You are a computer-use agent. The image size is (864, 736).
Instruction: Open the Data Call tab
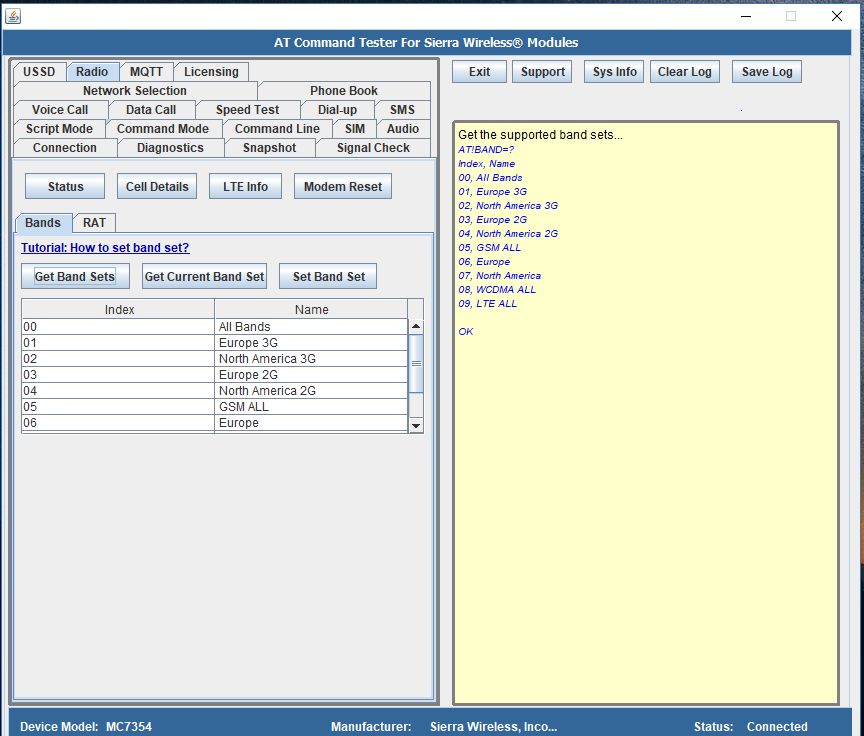coord(151,110)
